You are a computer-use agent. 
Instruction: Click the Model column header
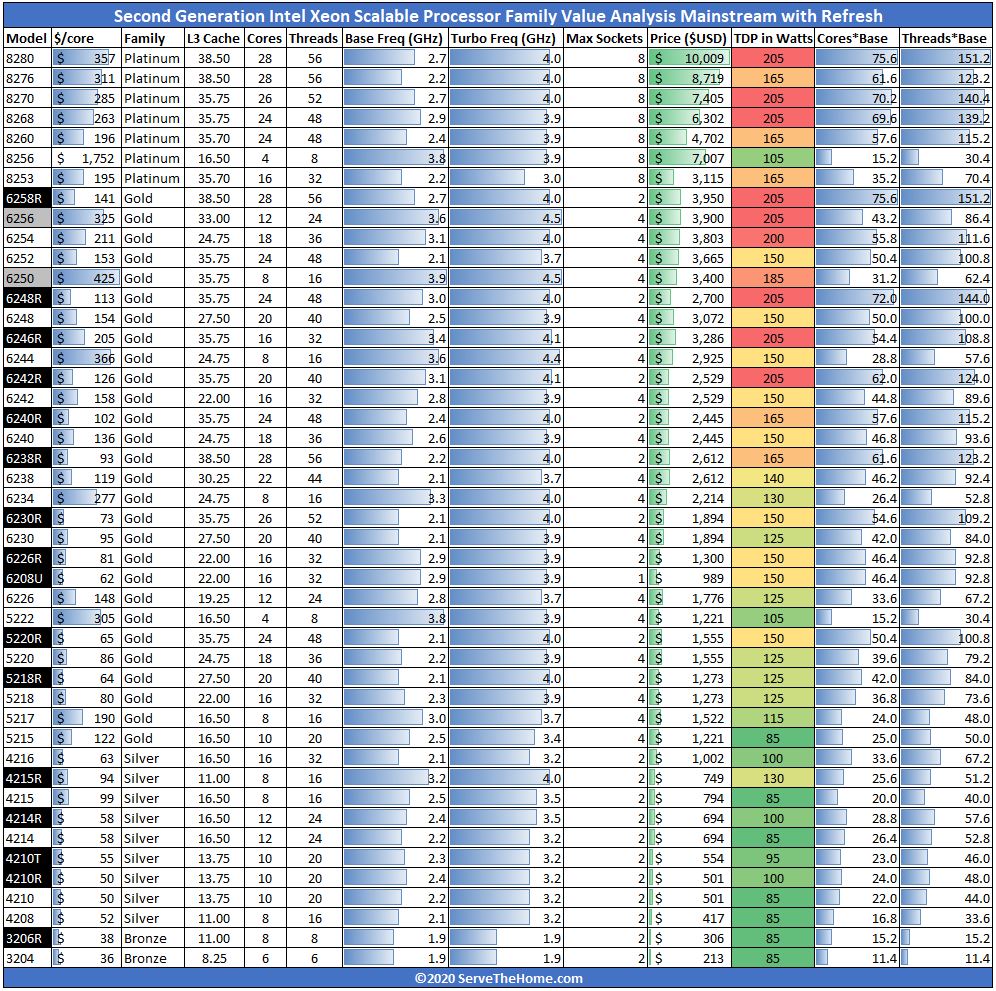[27, 38]
